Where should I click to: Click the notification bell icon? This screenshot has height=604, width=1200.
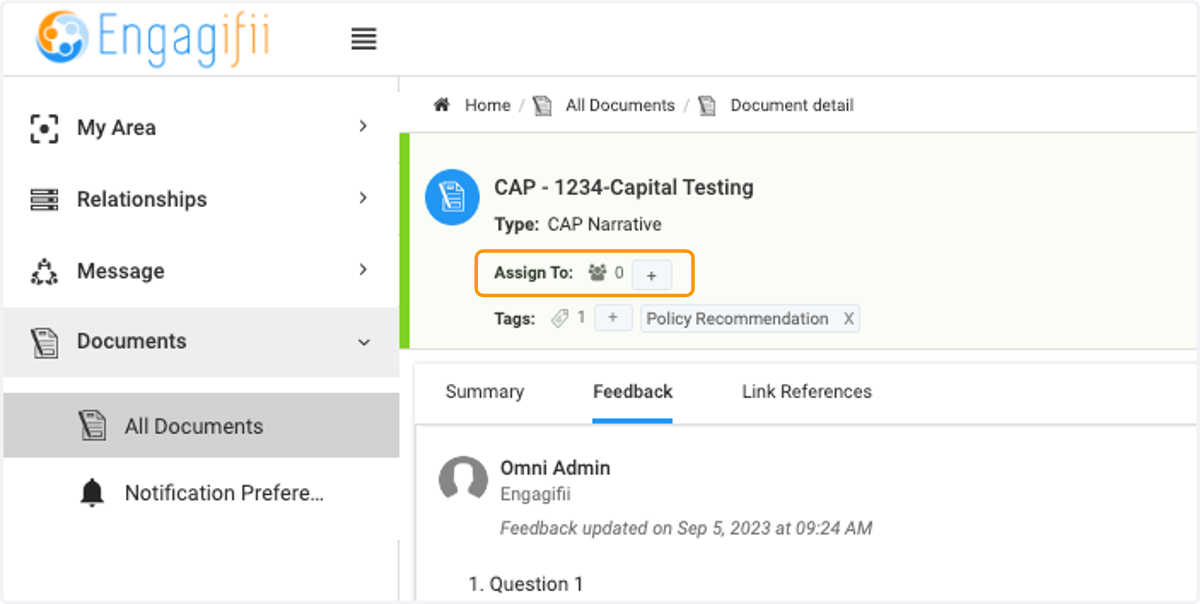(92, 493)
